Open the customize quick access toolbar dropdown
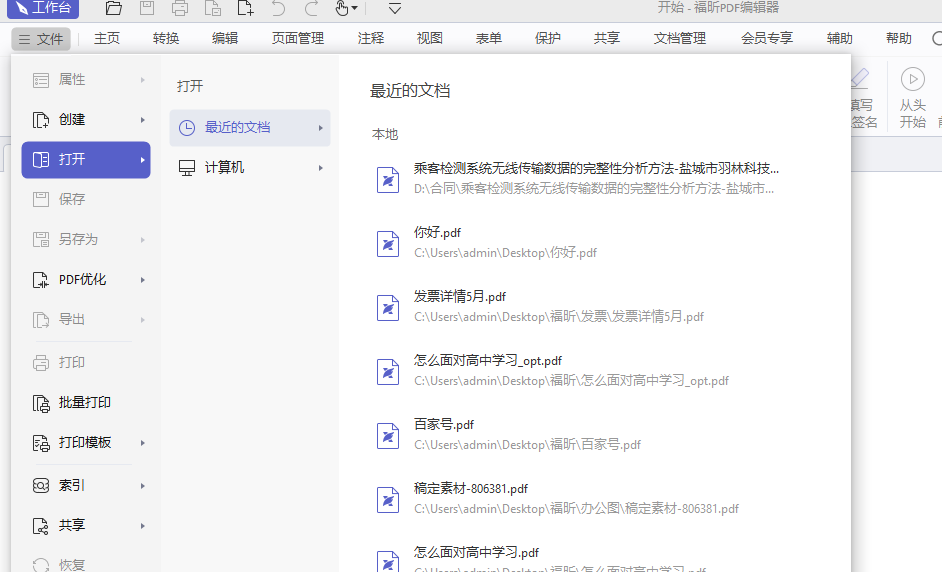 (395, 9)
